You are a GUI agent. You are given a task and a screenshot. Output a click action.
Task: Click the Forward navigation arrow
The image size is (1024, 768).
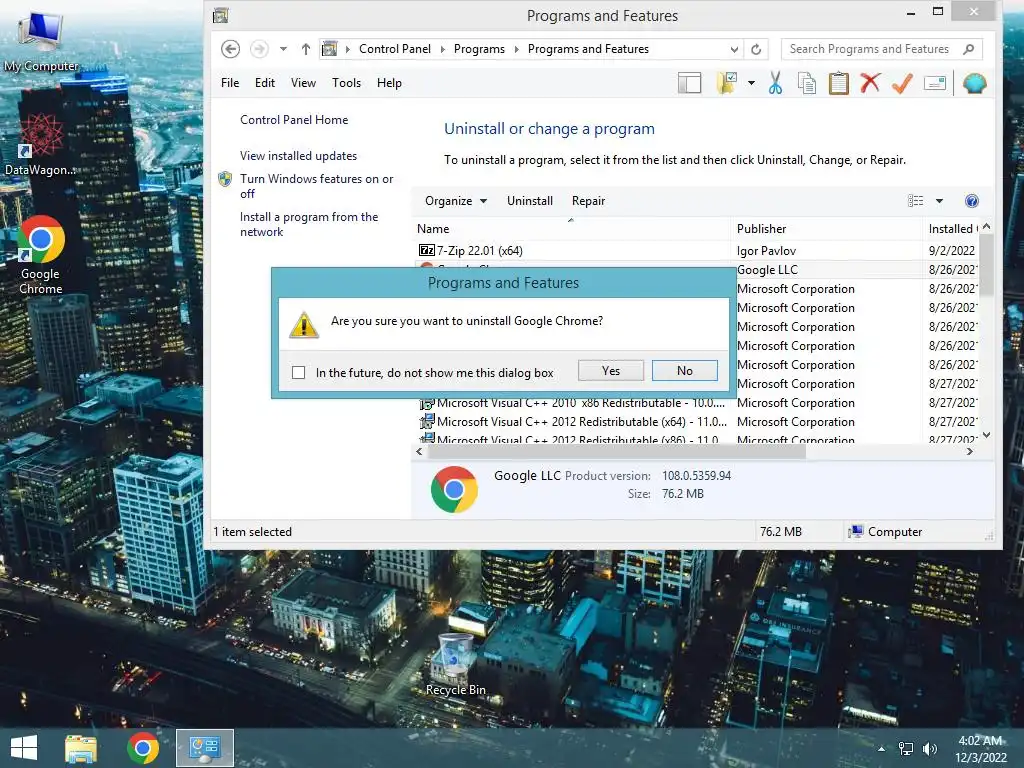[259, 49]
